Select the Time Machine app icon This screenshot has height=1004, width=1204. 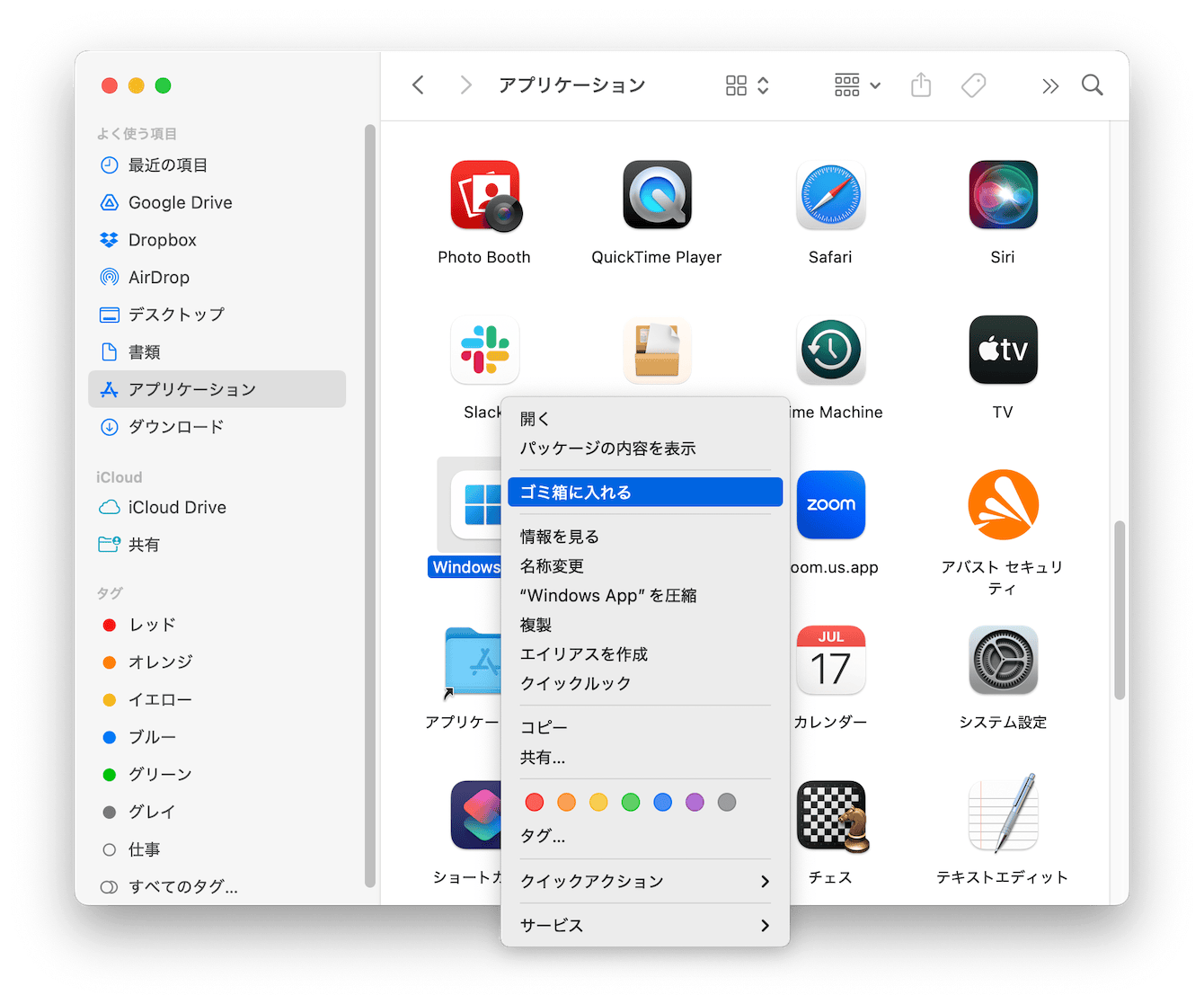tap(830, 351)
